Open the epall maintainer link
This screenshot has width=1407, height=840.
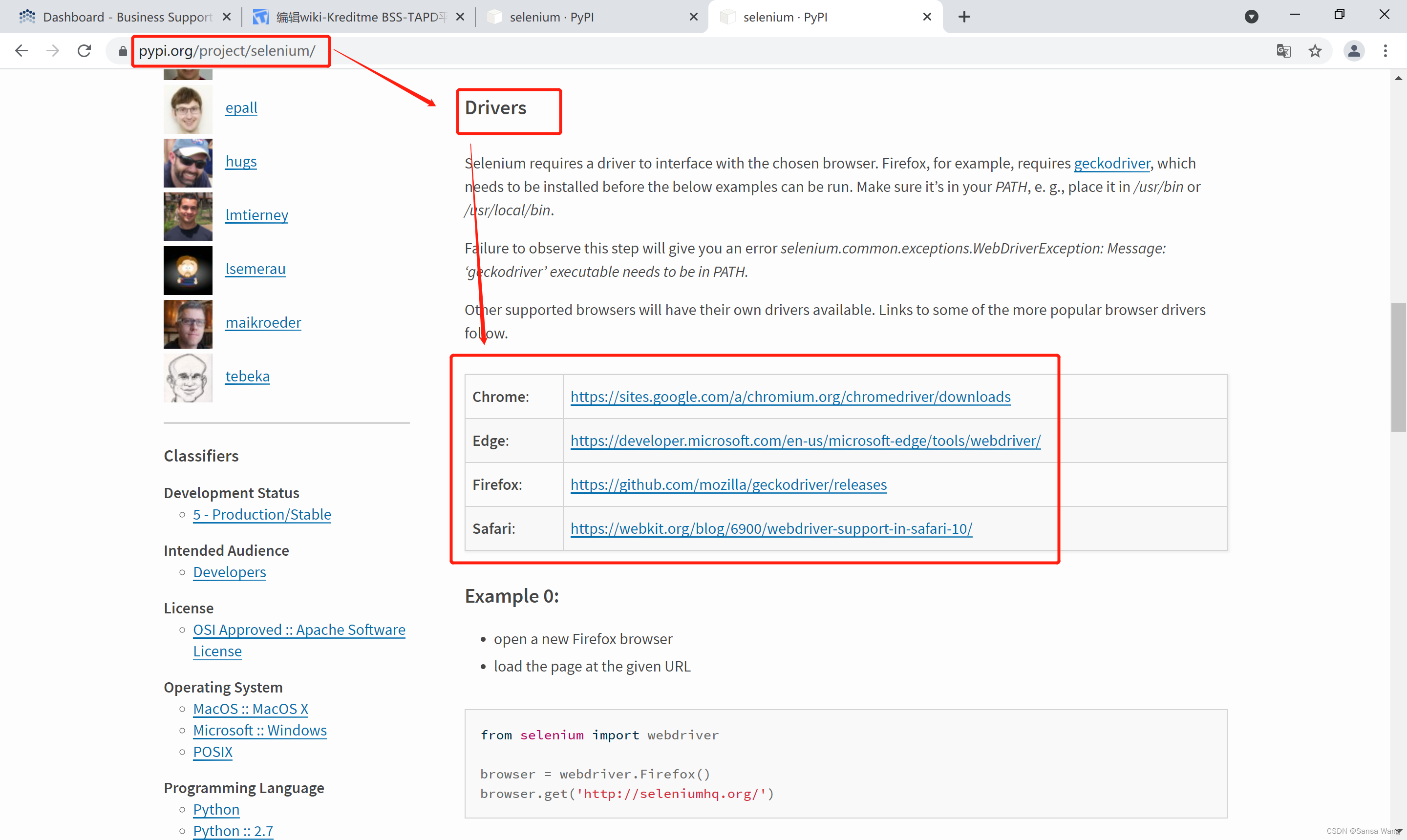tap(241, 107)
